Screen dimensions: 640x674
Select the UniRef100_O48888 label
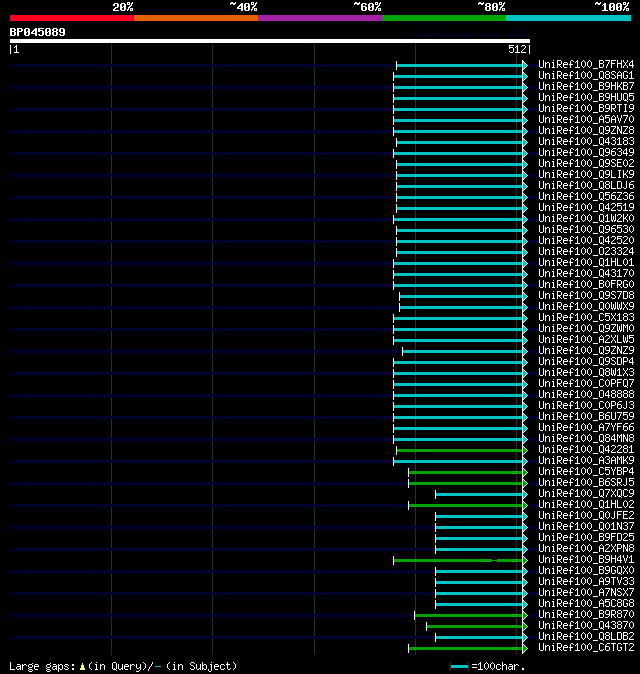click(586, 395)
